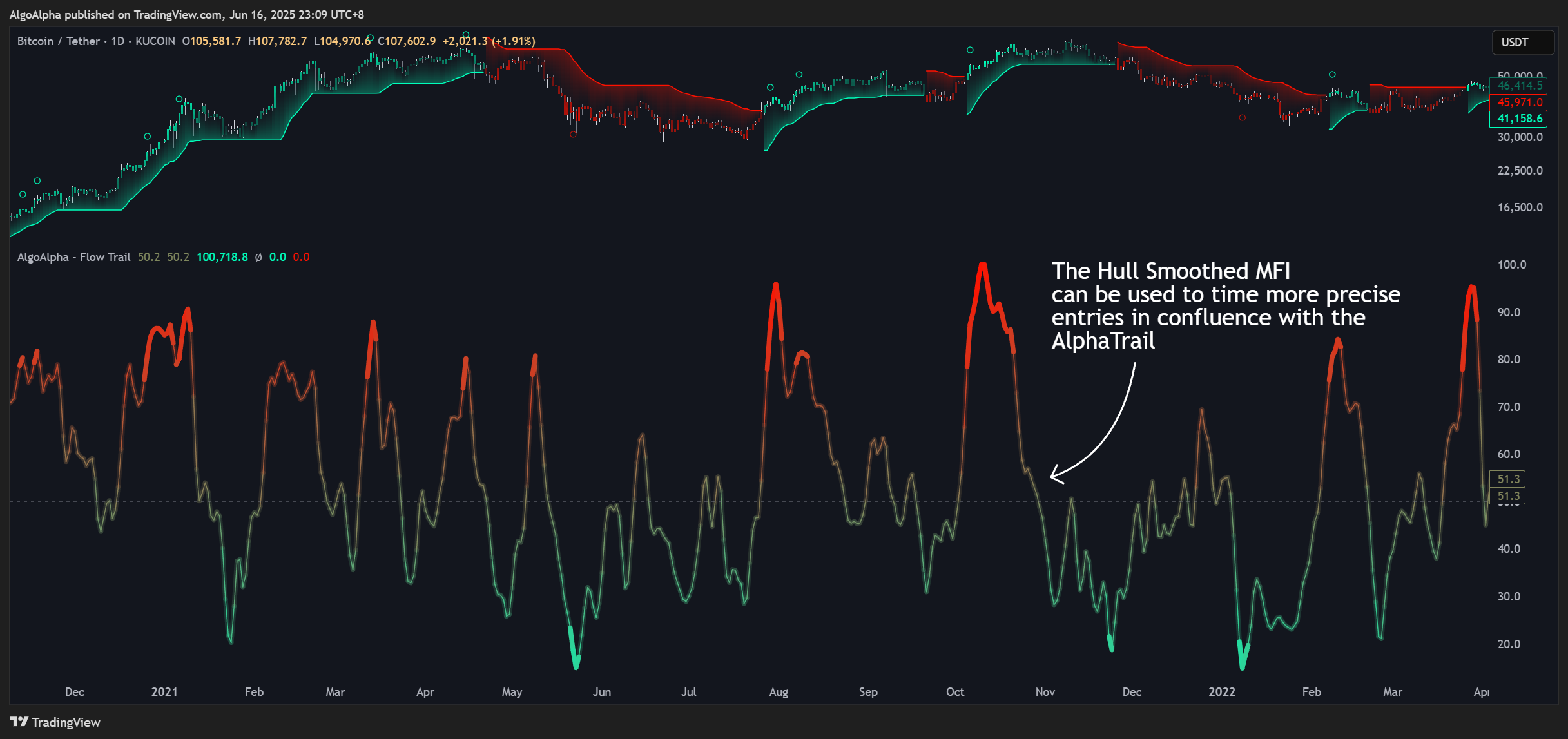This screenshot has width=1568, height=739.
Task: Click the green 0.0 indicator value
Action: (277, 257)
